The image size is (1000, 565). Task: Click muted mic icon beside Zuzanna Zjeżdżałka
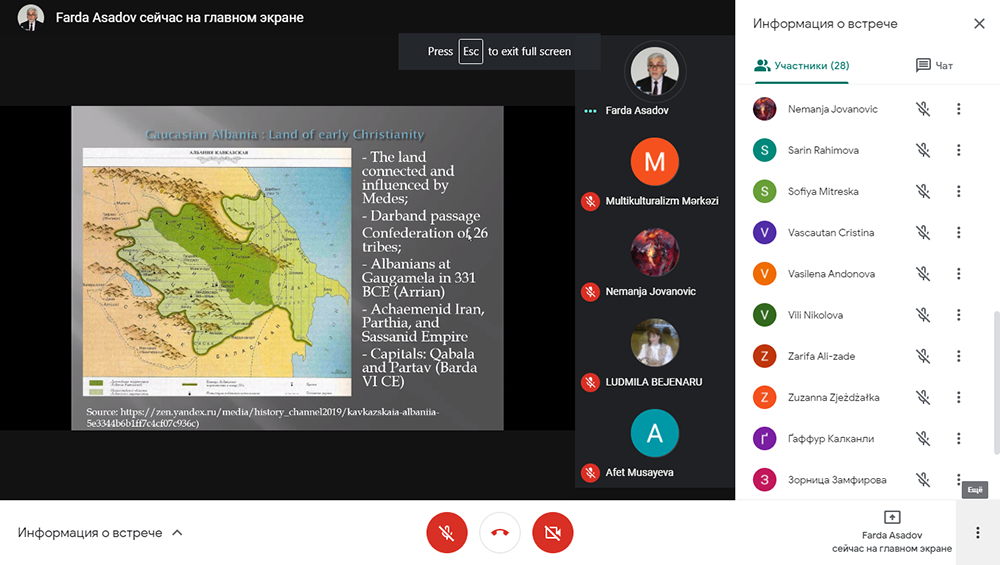pyautogui.click(x=923, y=398)
